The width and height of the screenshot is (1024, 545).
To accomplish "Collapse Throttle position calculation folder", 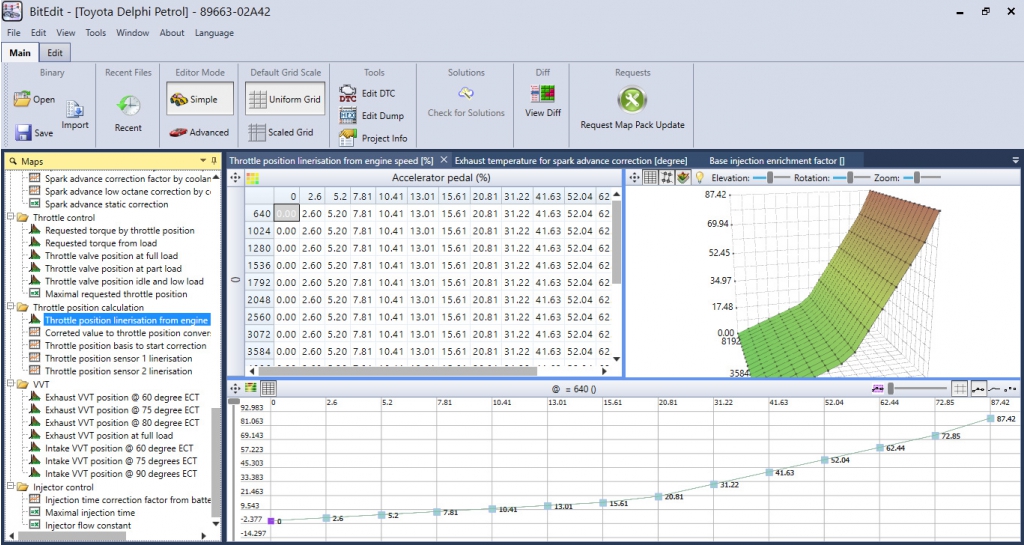I will [11, 307].
